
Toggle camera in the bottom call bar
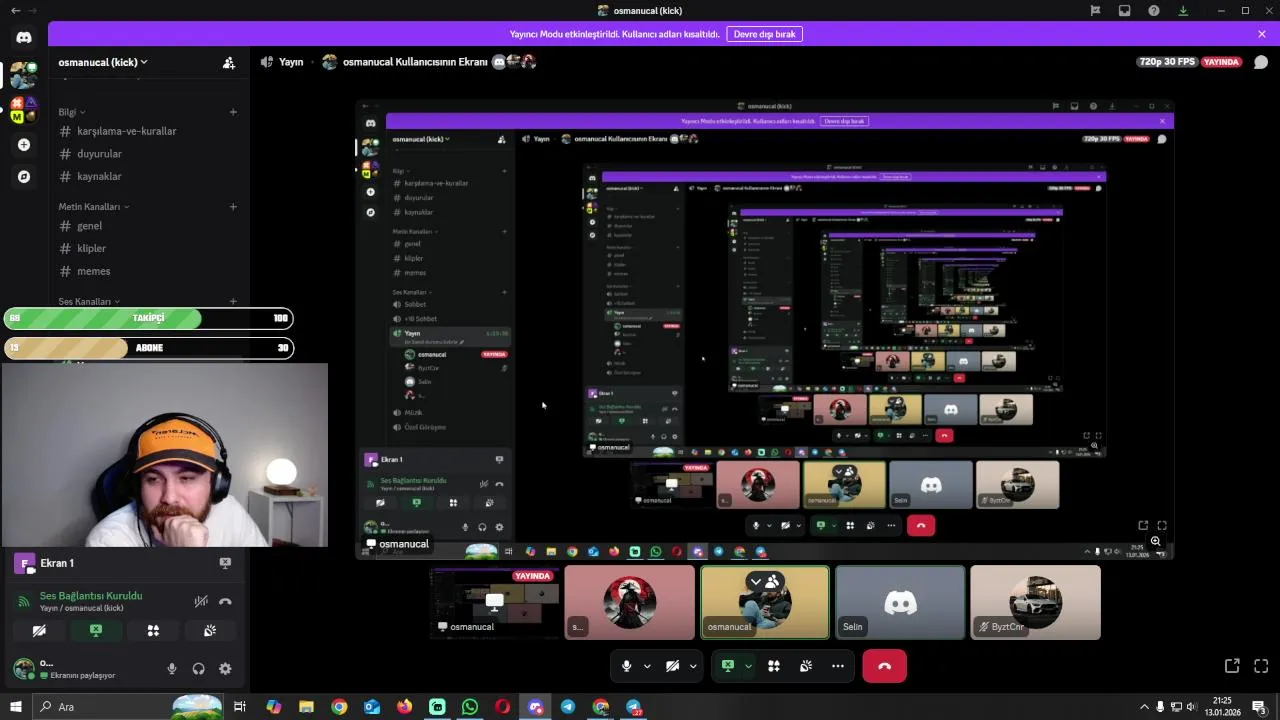pyautogui.click(x=673, y=666)
